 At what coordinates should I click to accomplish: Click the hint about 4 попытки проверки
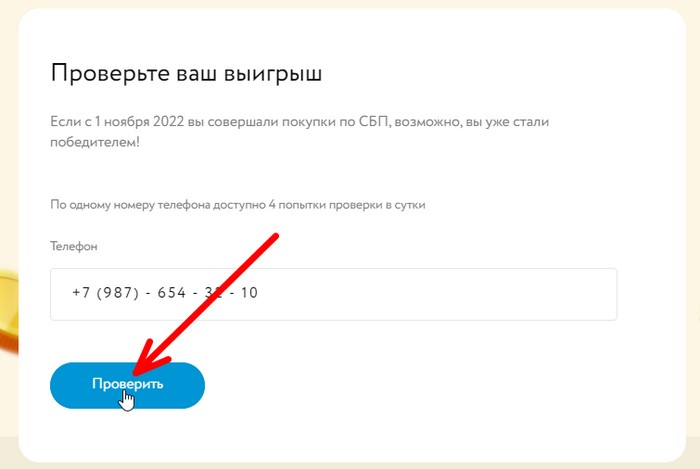(x=238, y=205)
